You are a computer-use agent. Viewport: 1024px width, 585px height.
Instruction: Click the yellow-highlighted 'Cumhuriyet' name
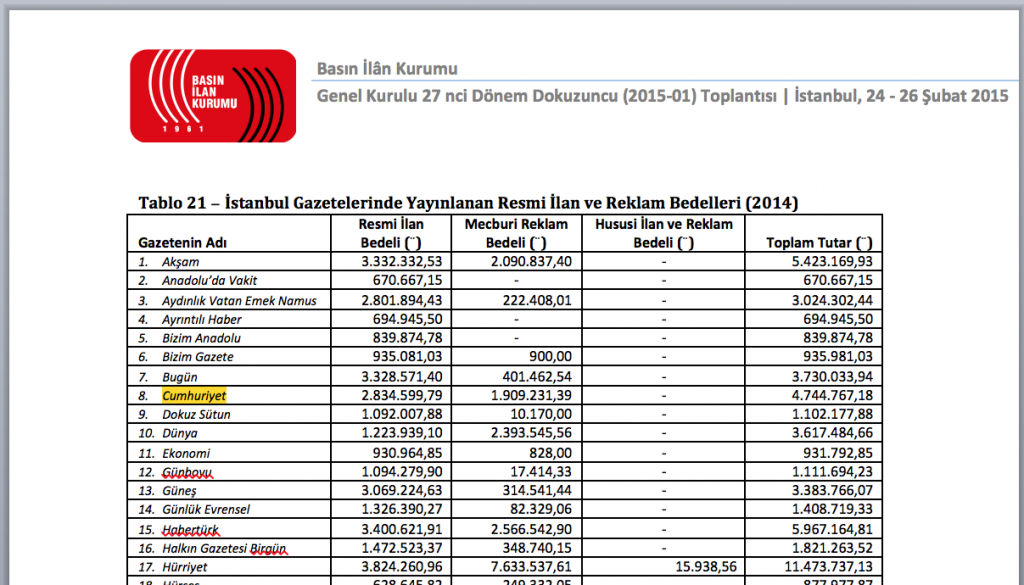[x=194, y=396]
